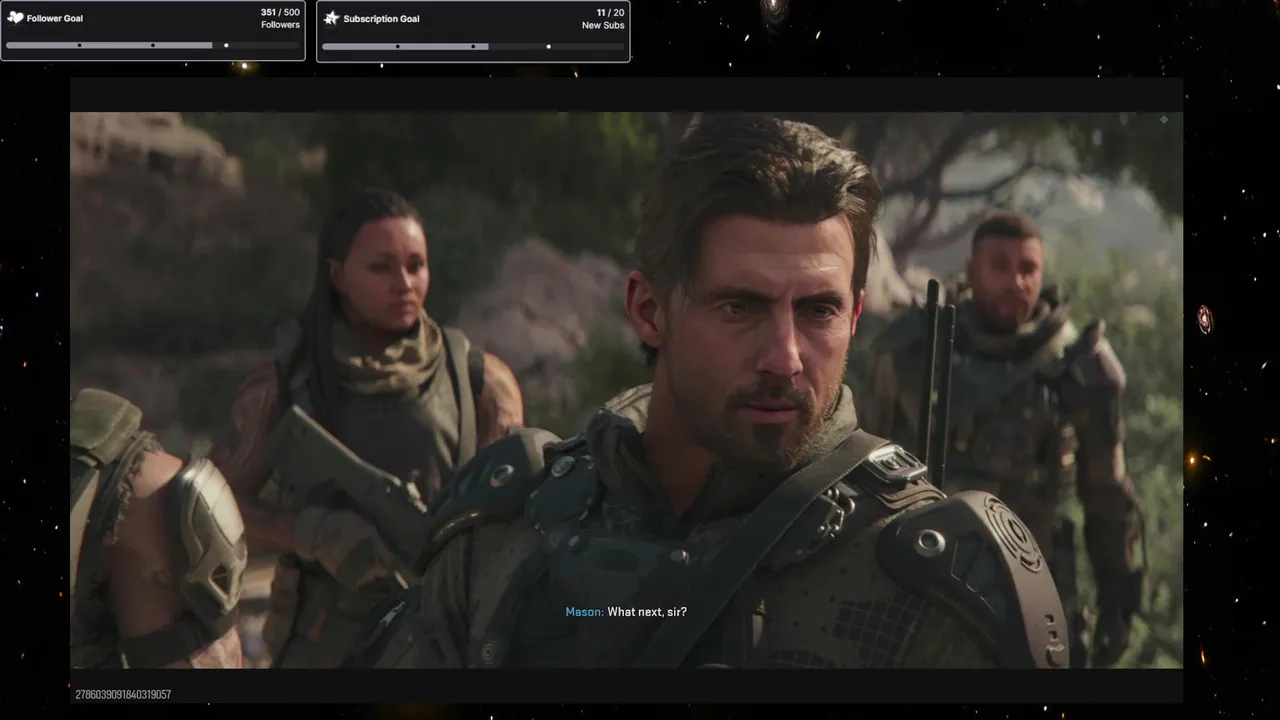
Task: Click the small diamond icon in the video's top-right corner
Action: 1164,120
